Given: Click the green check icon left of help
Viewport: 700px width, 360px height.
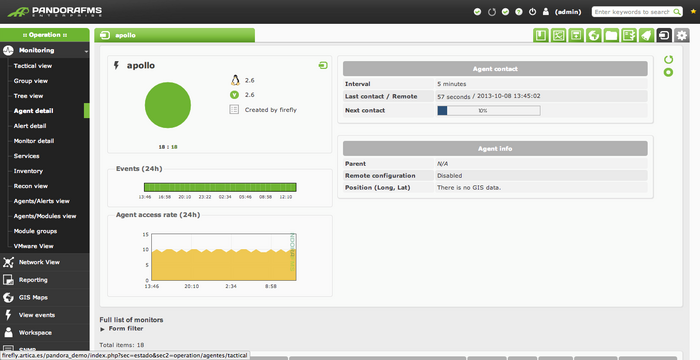Looking at the screenshot, I should (505, 12).
